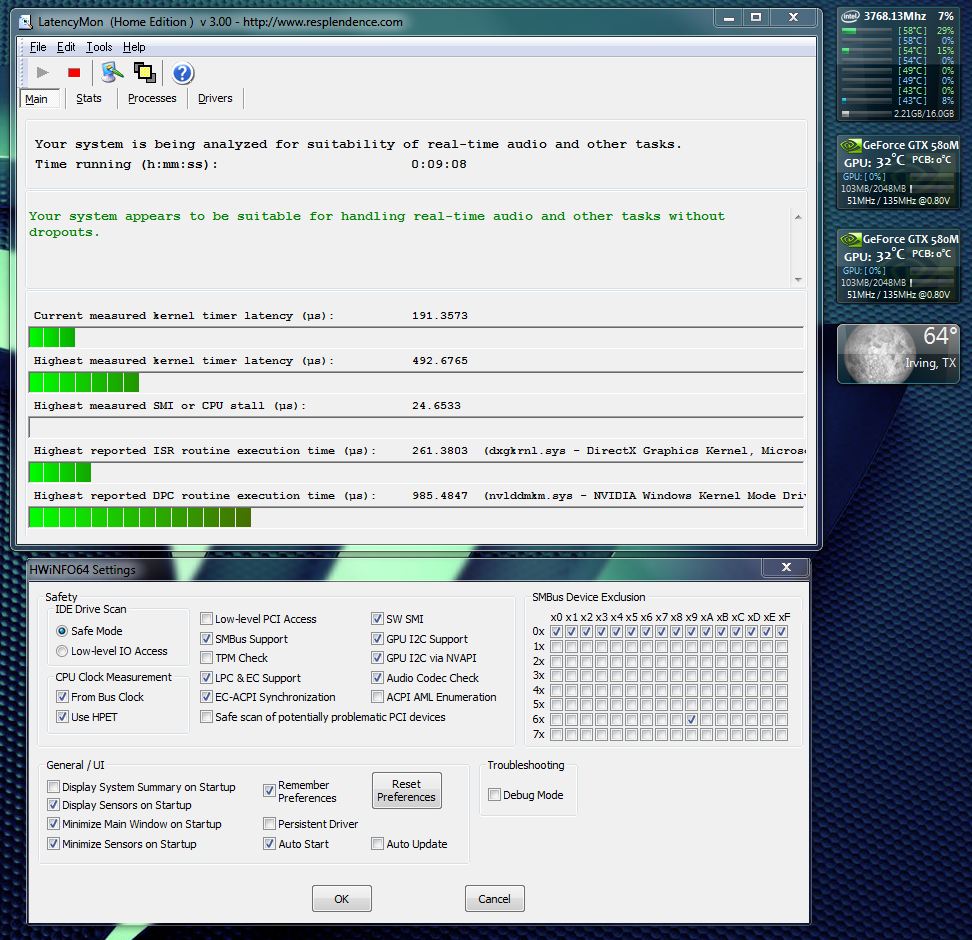Toggle Display Sensors on Startup
This screenshot has width=972, height=940.
pyautogui.click(x=53, y=805)
